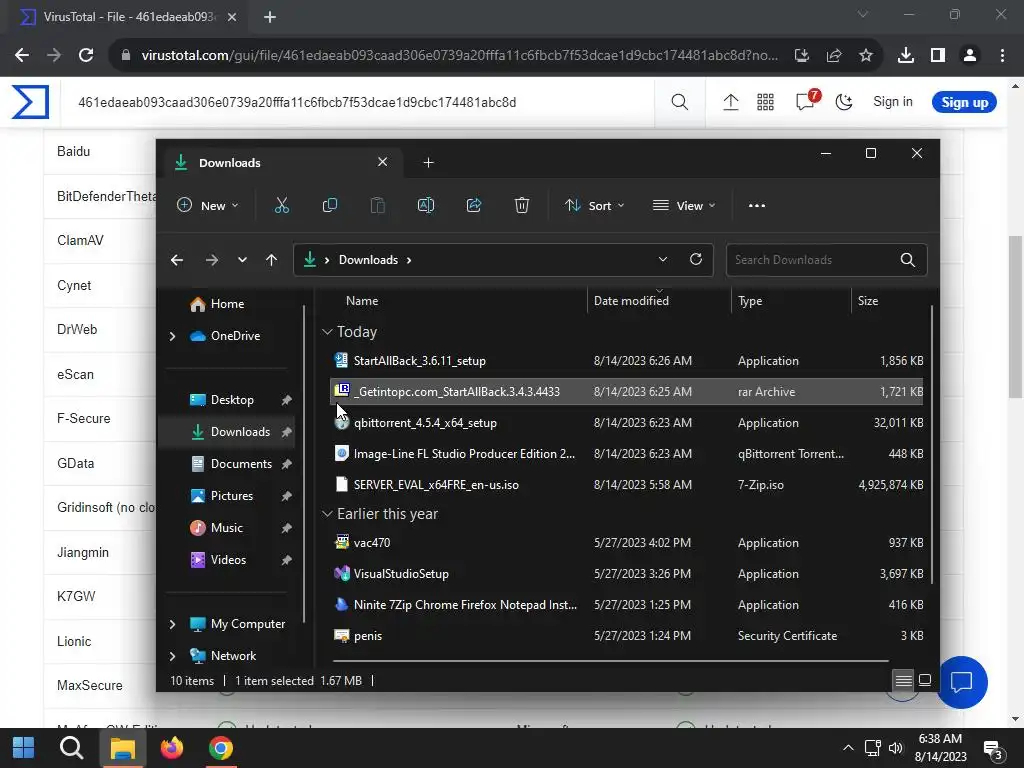
Task: Open Firefox from the taskbar
Action: point(172,748)
